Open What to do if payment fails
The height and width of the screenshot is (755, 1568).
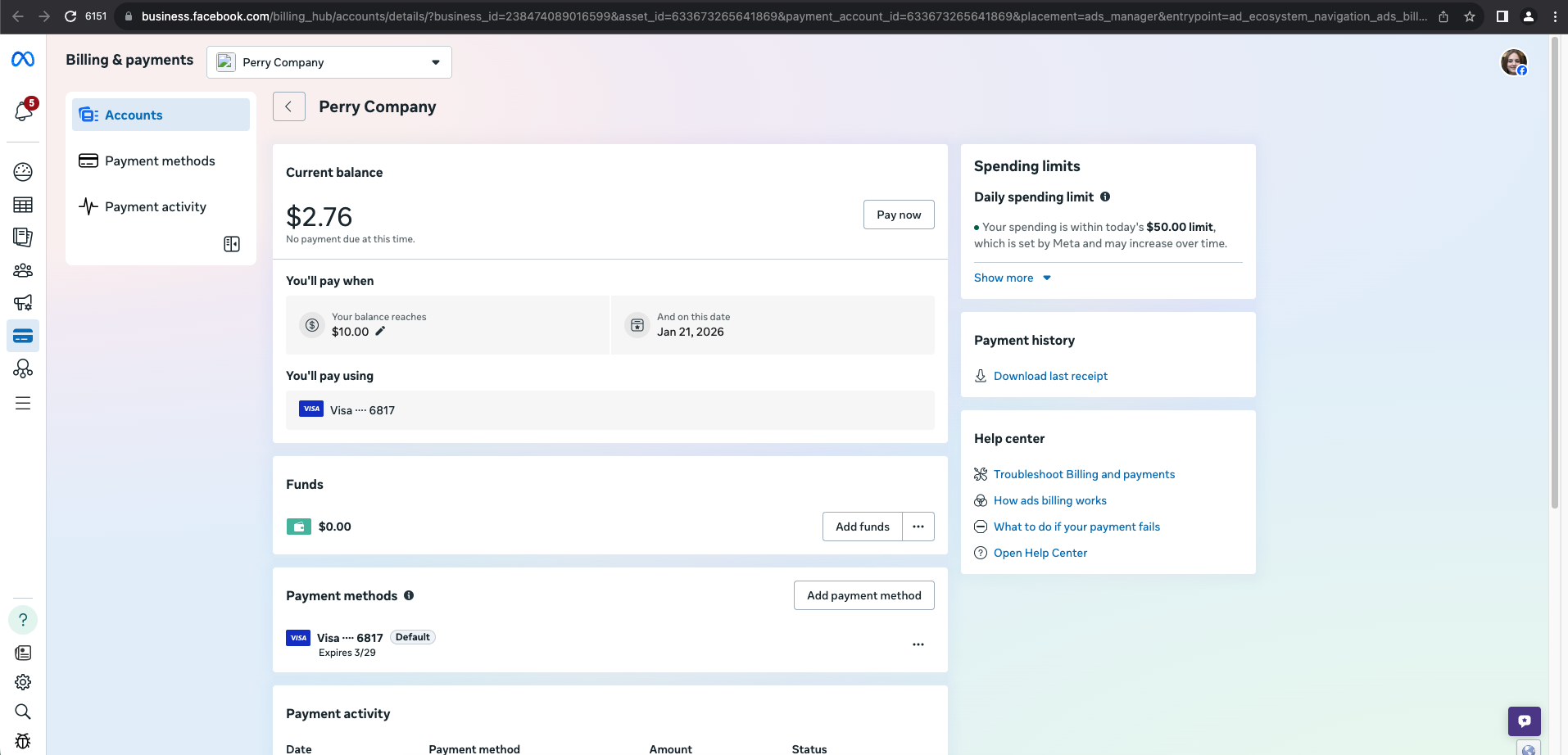[1076, 527]
